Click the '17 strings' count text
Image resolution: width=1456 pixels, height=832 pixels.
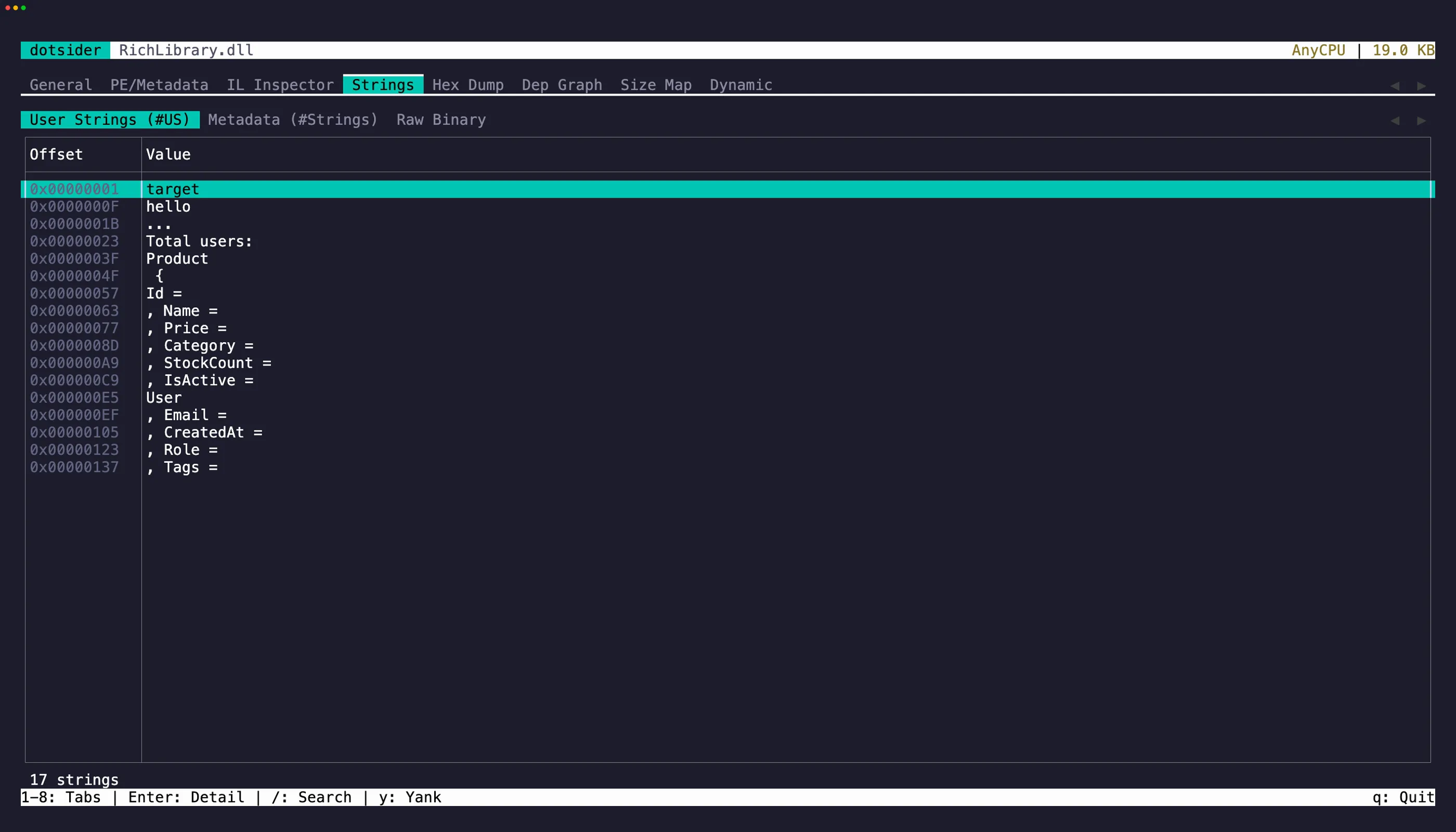coord(74,779)
